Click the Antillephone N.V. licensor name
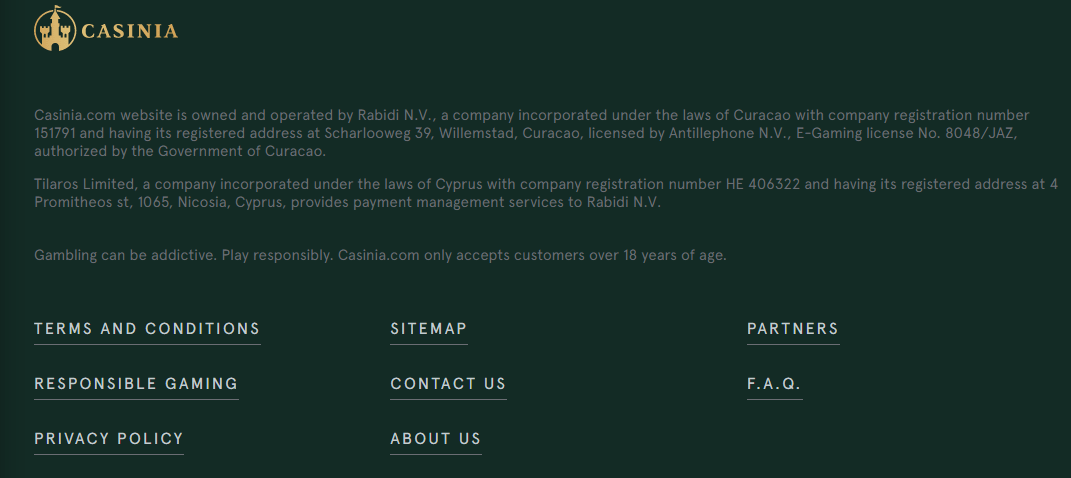Screen dimensions: 1071x478 [719, 133]
